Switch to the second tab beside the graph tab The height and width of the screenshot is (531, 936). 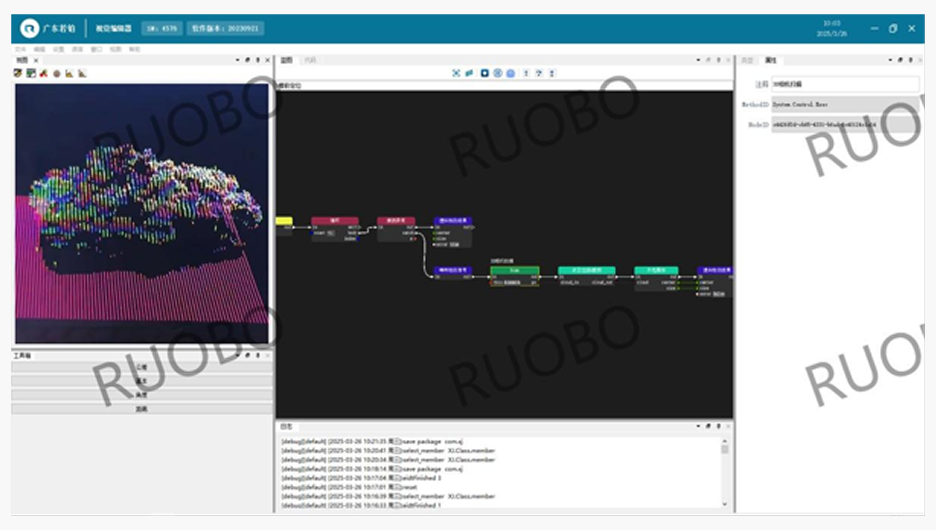coord(310,60)
